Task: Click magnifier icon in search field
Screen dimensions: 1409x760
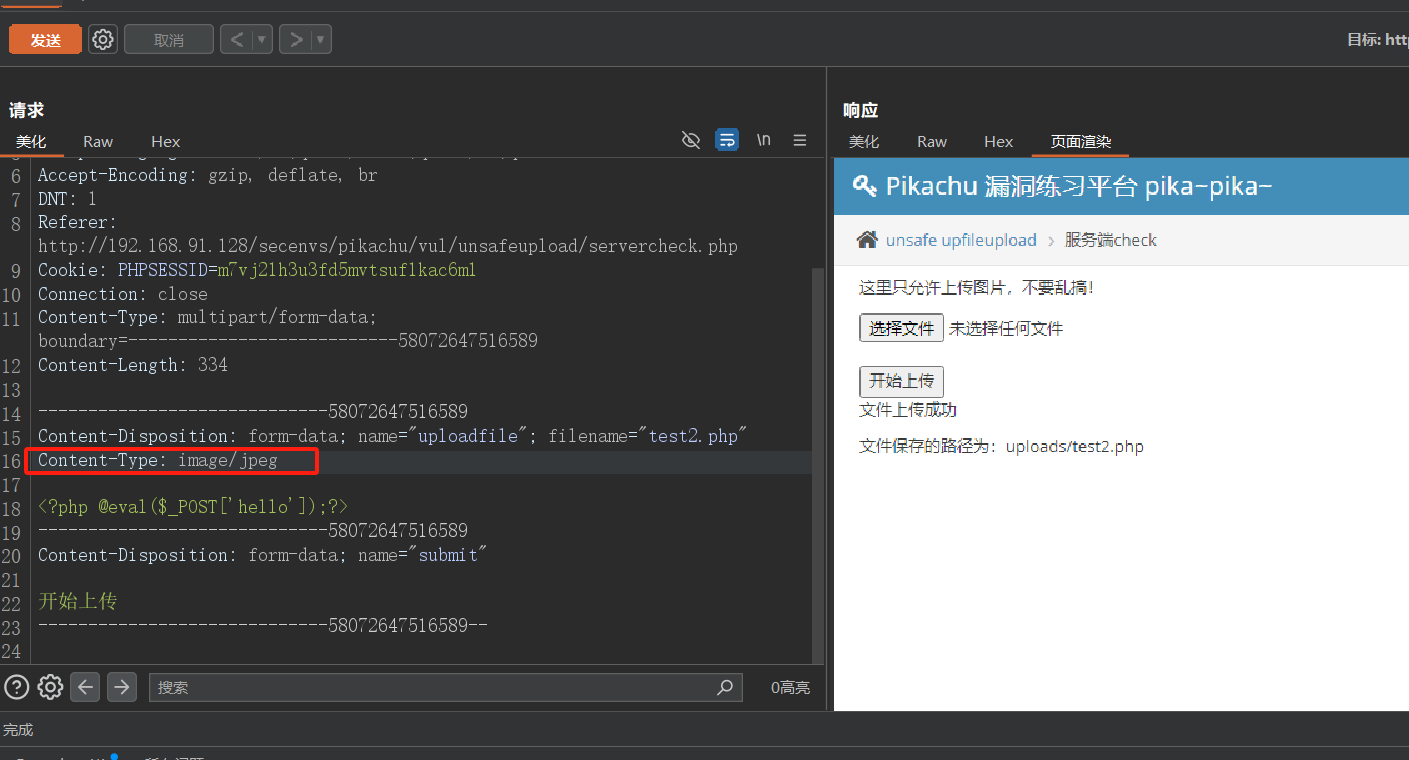Action: click(725, 687)
